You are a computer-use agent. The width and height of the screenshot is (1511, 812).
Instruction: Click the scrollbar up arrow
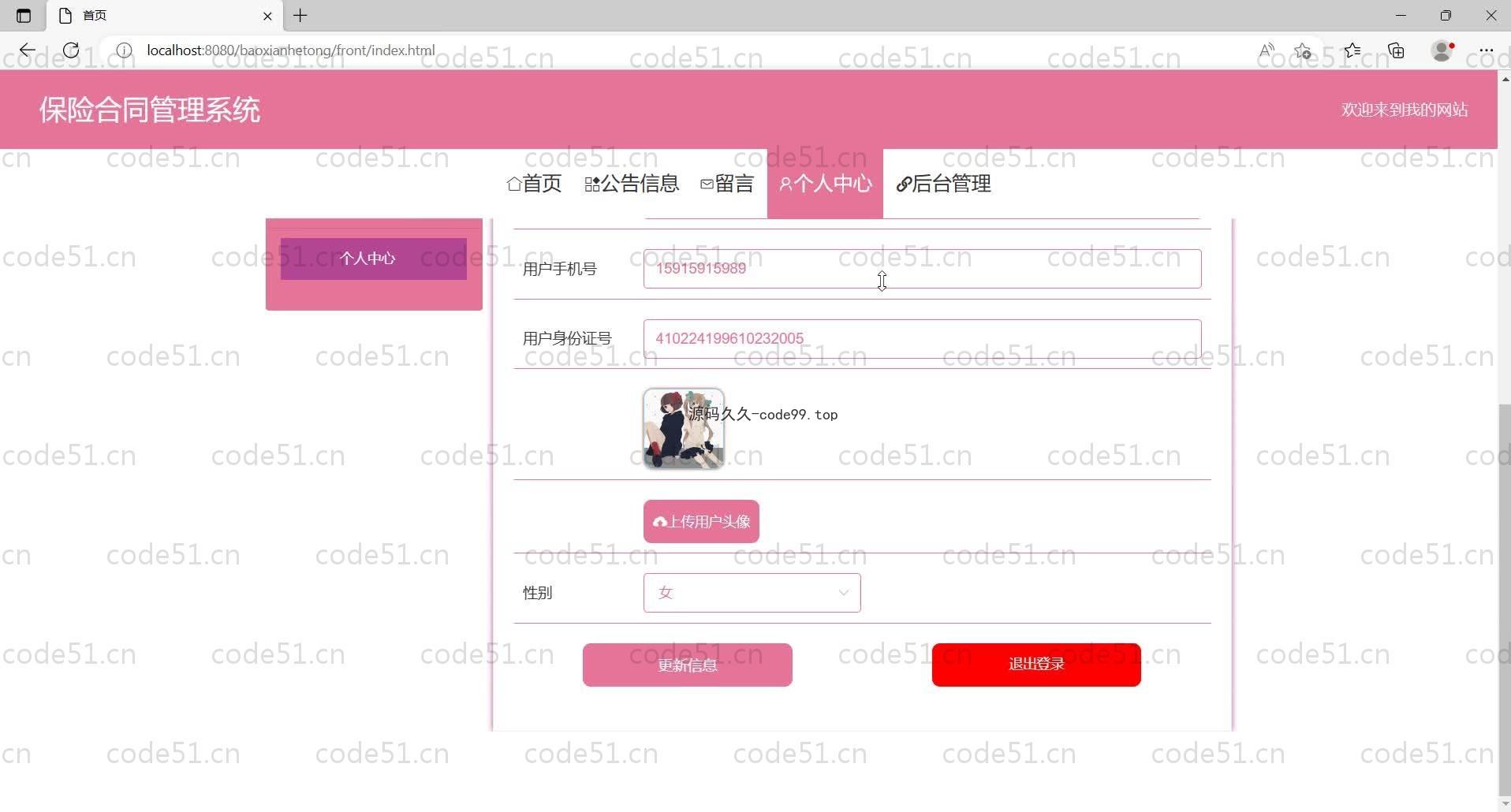click(1505, 78)
